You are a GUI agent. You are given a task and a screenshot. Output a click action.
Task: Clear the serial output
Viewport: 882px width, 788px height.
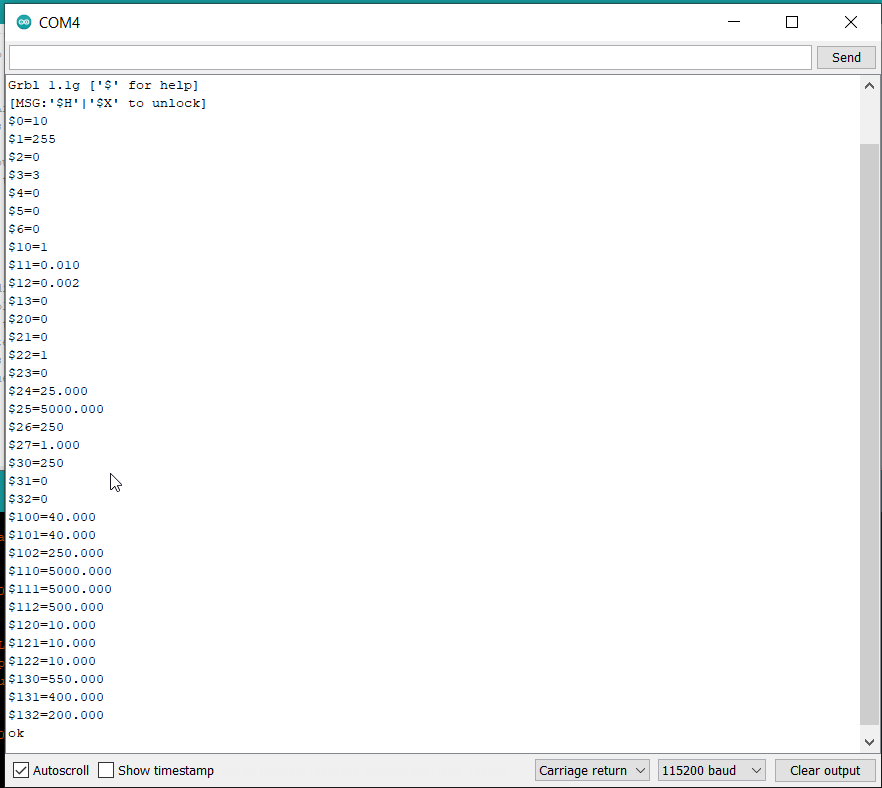[825, 770]
